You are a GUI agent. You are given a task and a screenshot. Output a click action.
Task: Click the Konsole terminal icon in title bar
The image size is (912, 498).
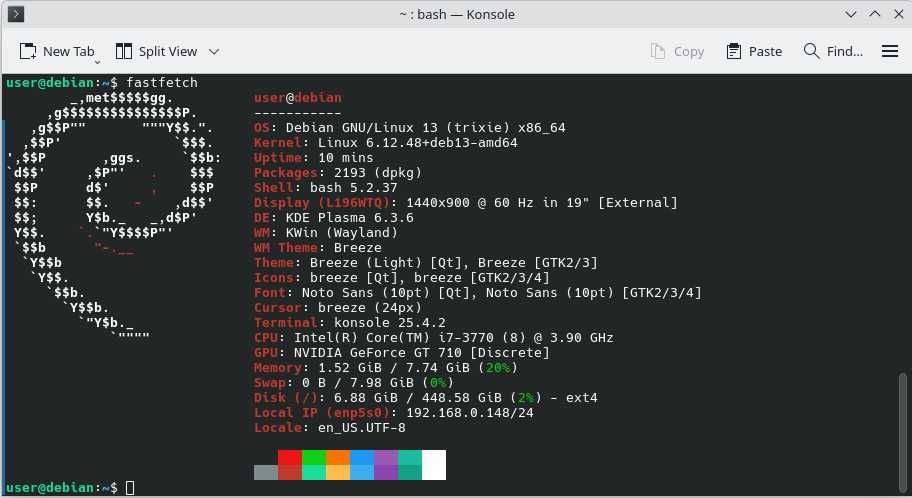point(16,13)
